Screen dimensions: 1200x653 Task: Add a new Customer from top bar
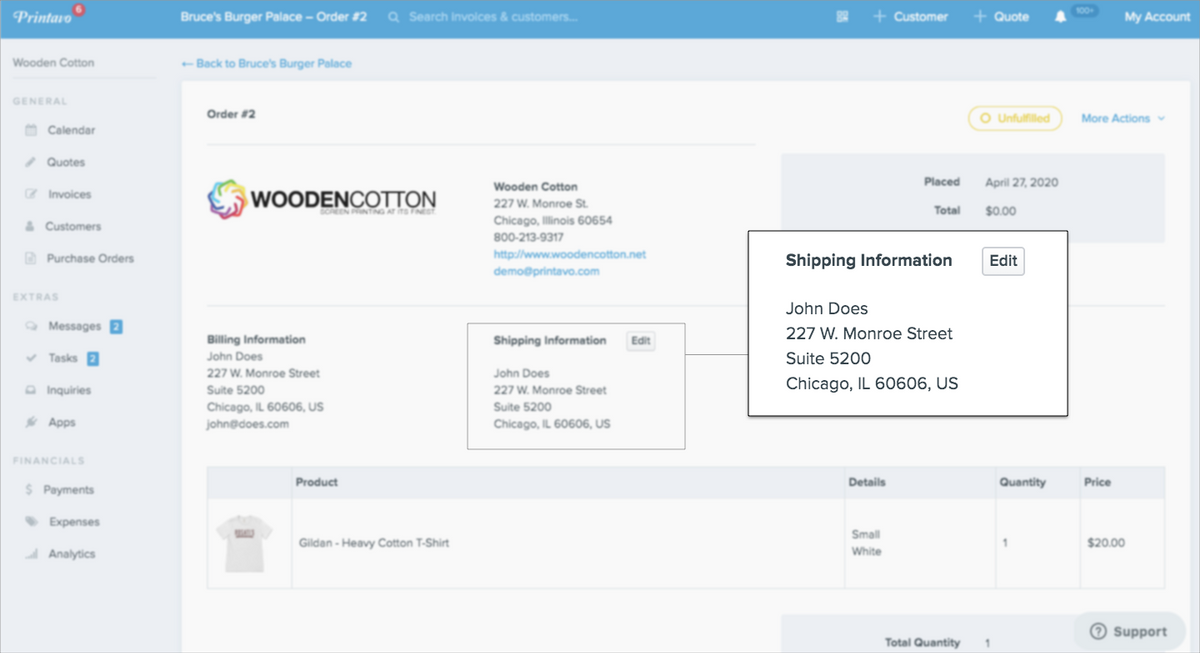point(910,17)
